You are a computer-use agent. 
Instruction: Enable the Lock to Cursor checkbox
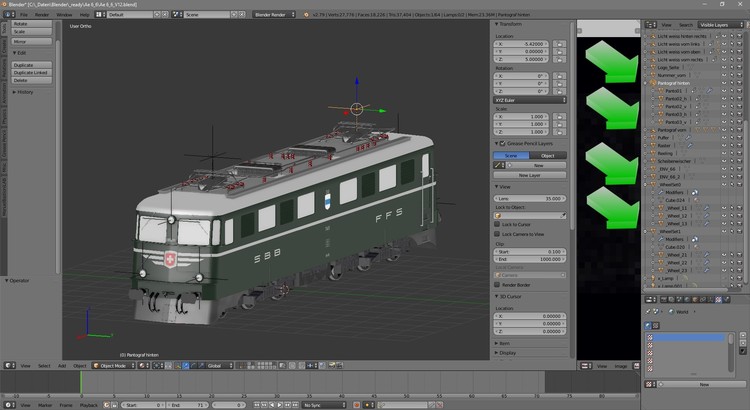(x=498, y=225)
